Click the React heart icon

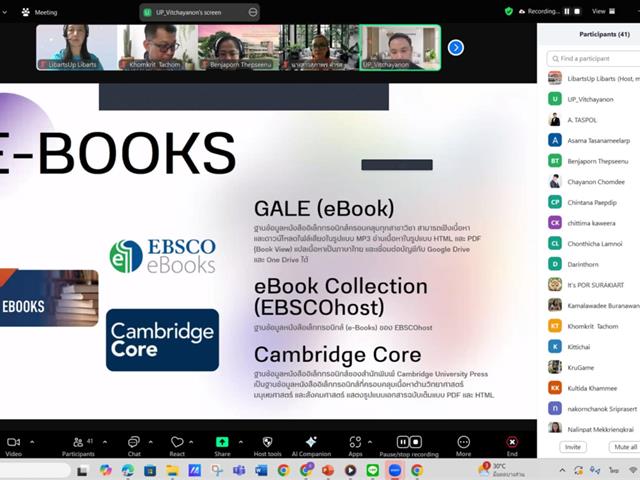click(x=177, y=442)
